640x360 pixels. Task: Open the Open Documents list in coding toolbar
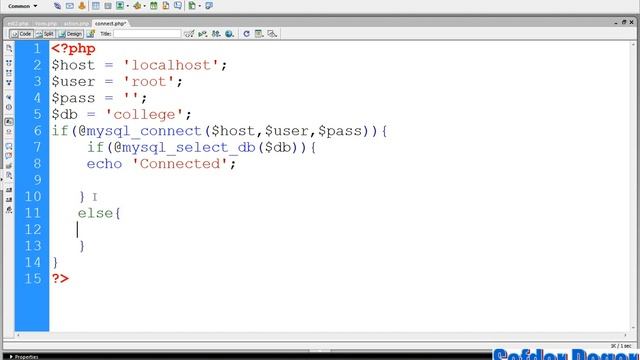(x=9, y=49)
